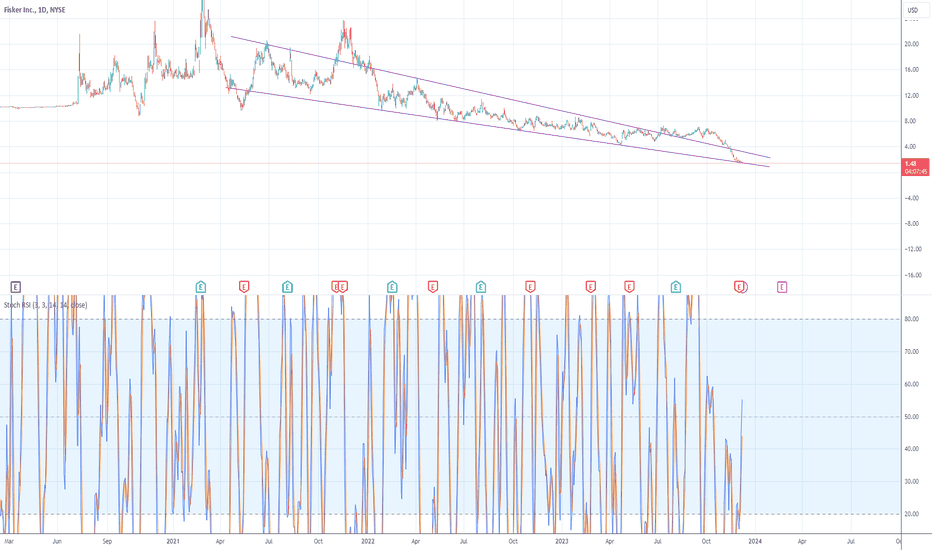Screen dimensions: 932x550
Task: Open the teal earnings marker in early 2022
Action: coord(392,287)
